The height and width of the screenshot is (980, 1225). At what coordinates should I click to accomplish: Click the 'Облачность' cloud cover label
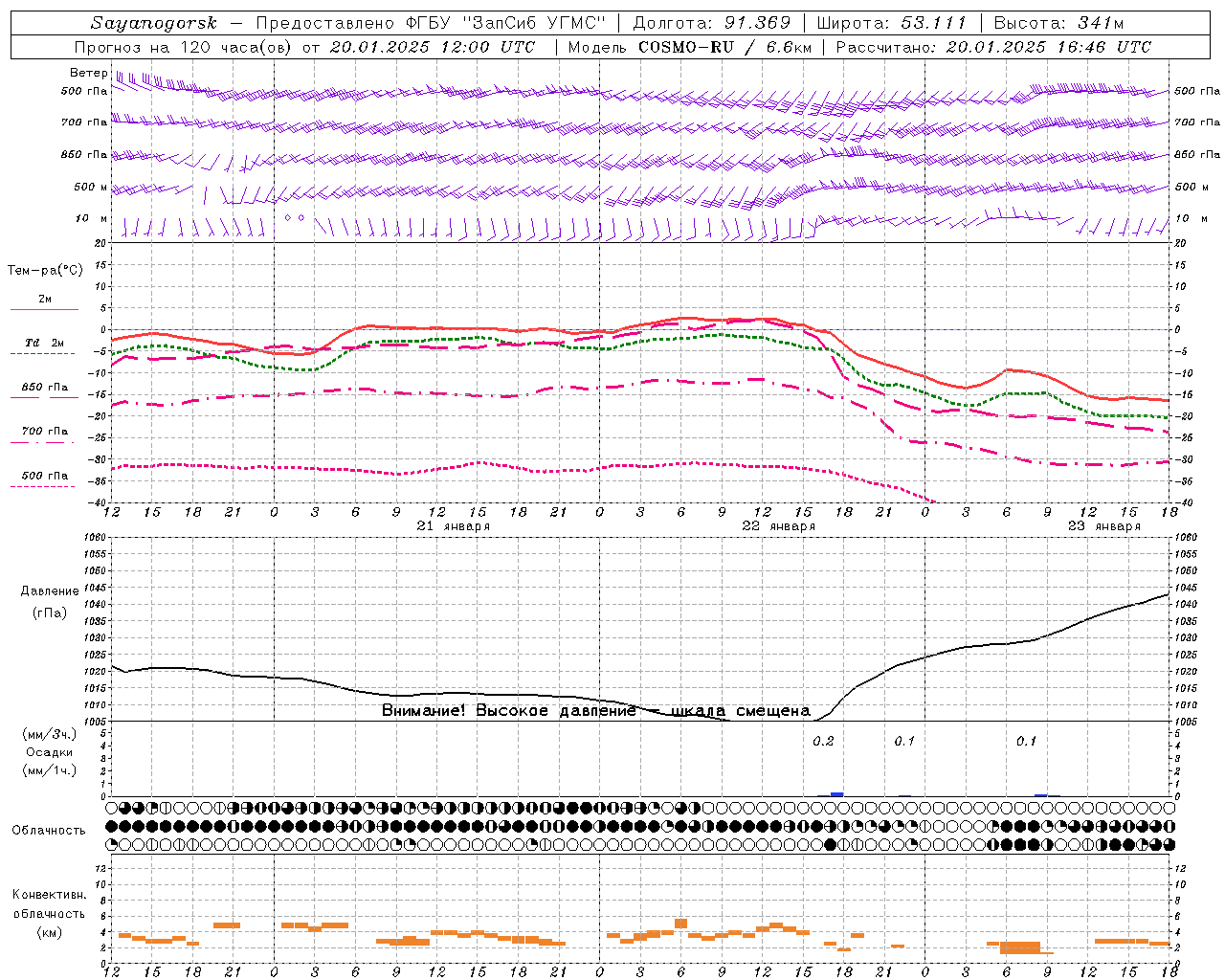click(x=49, y=831)
